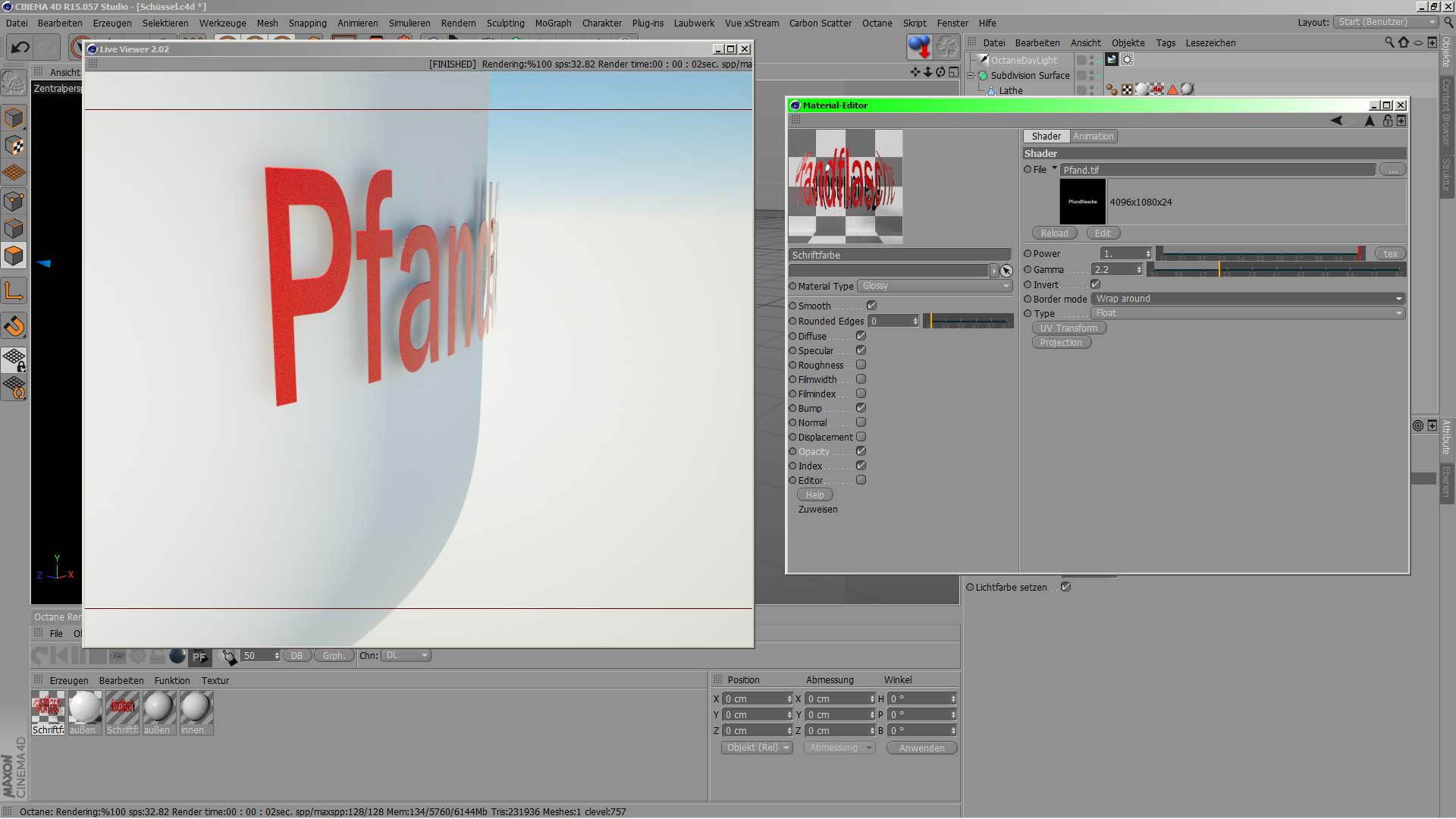Viewport: 1456px width, 819px height.
Task: Click the undo arrow icon
Action: (x=20, y=48)
